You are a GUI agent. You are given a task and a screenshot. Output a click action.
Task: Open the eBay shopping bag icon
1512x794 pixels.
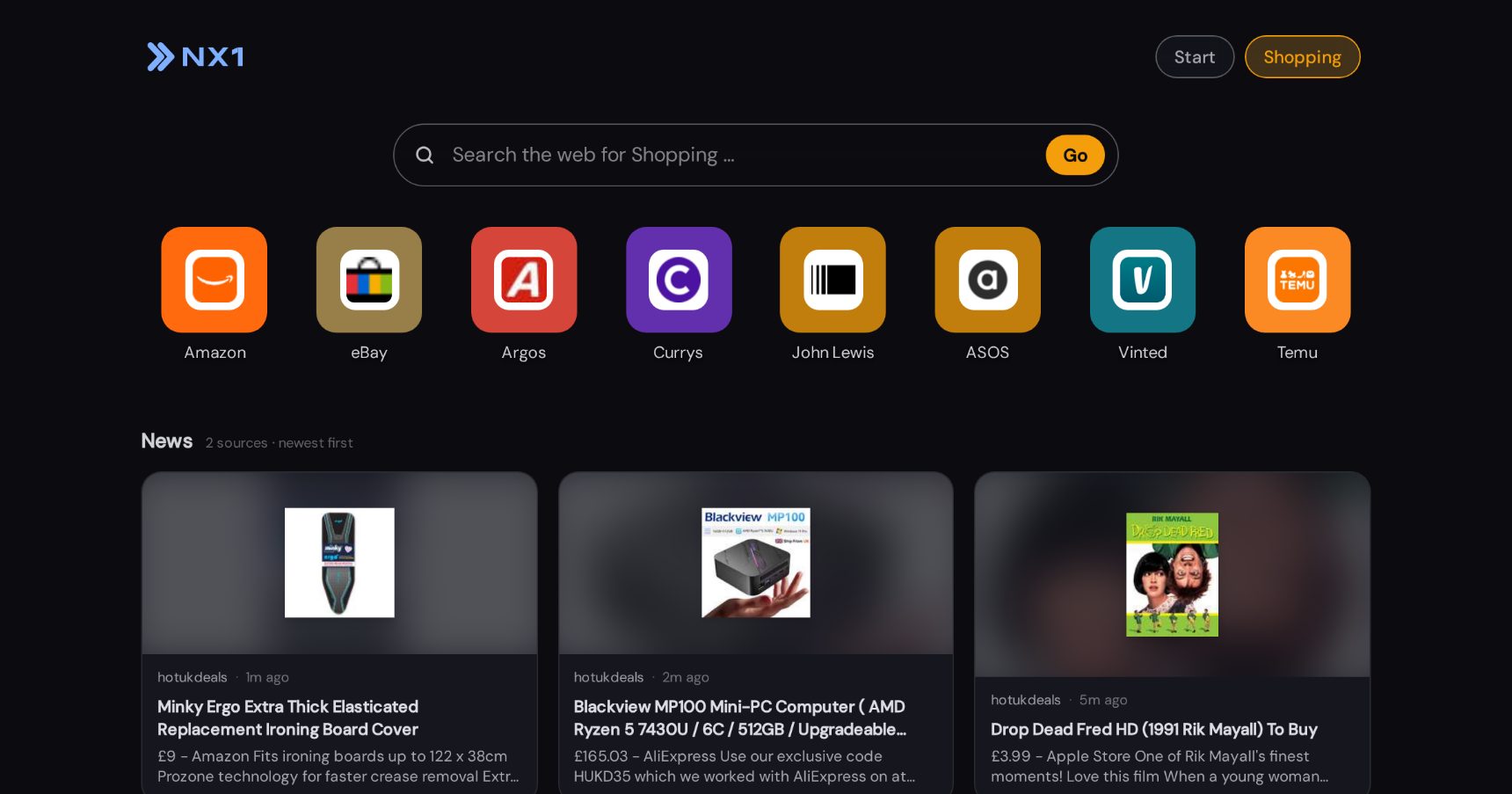tap(369, 280)
